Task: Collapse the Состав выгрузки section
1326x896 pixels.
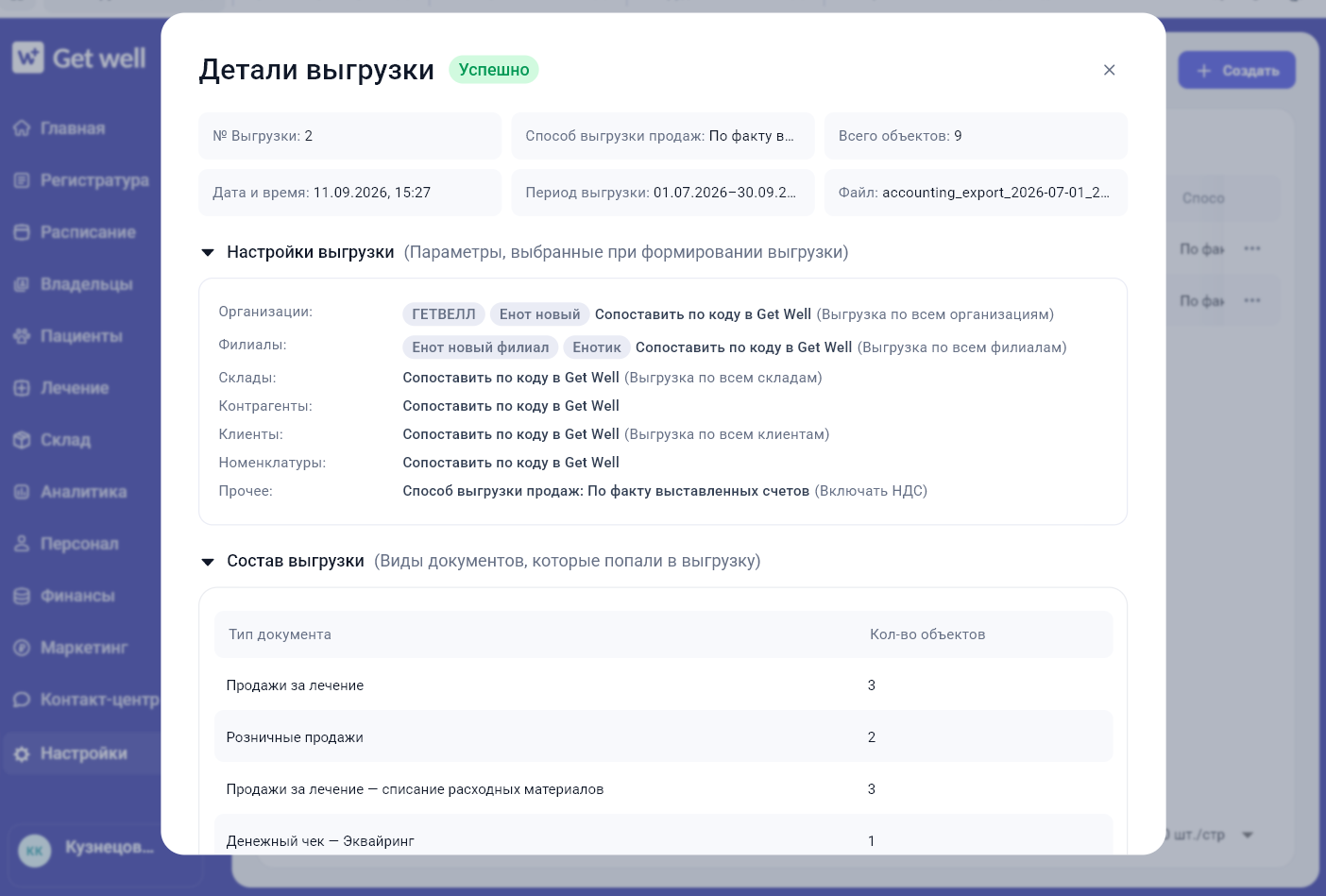Action: (208, 562)
